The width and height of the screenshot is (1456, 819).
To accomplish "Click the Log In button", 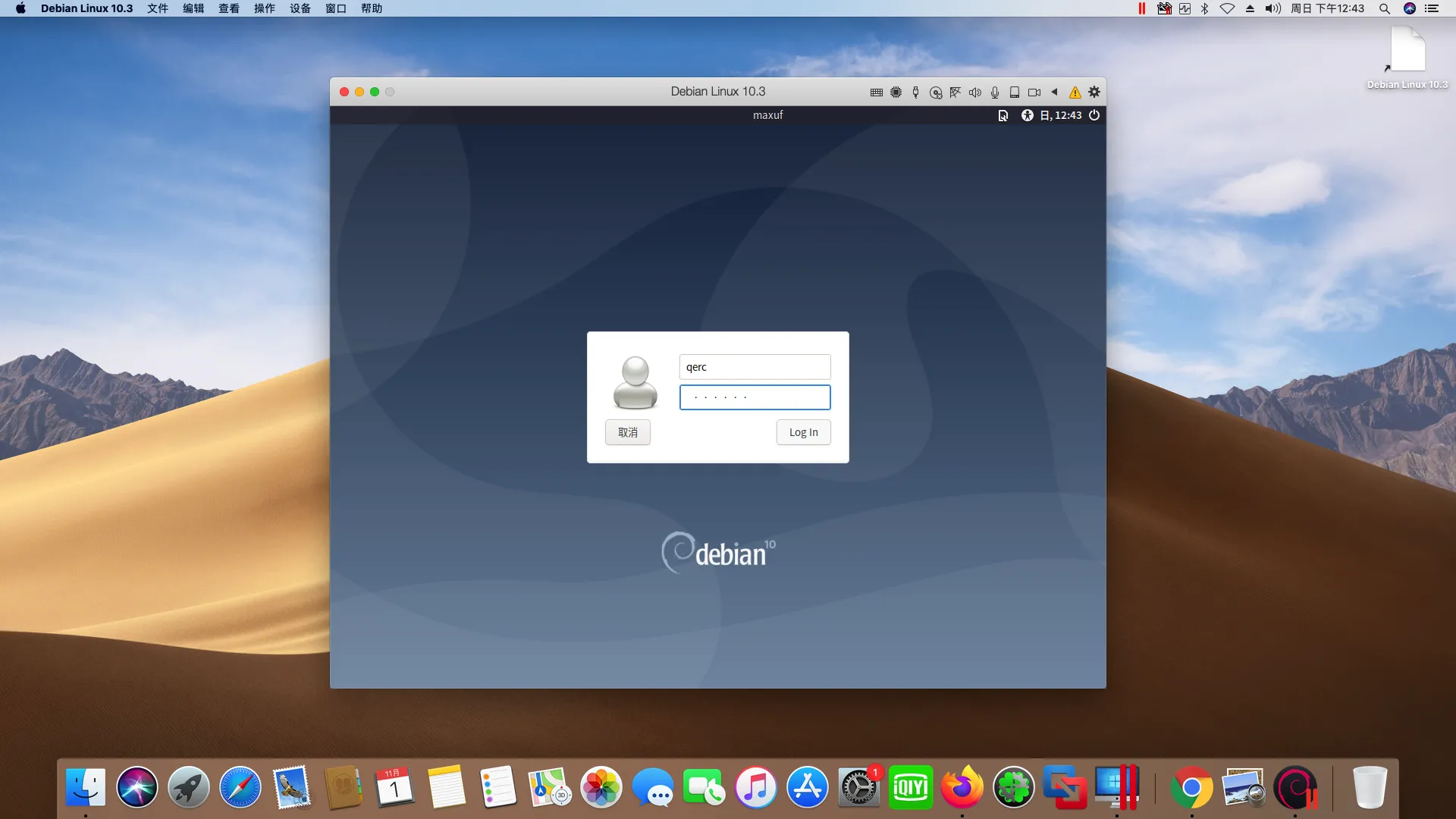I will click(x=803, y=432).
